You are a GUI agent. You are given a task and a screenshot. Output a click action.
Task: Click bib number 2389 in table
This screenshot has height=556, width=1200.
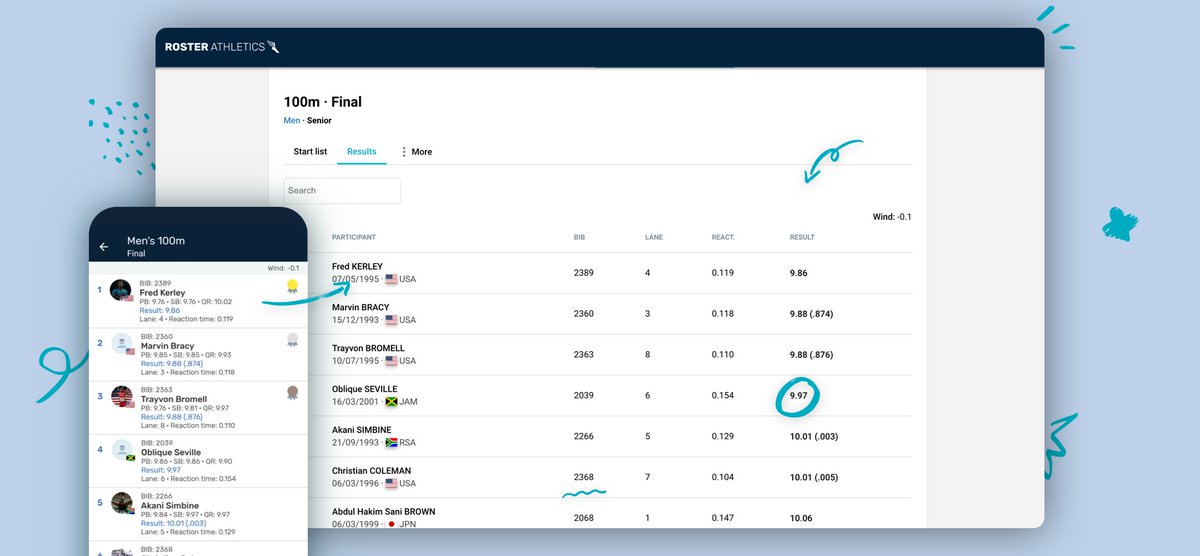pos(584,273)
